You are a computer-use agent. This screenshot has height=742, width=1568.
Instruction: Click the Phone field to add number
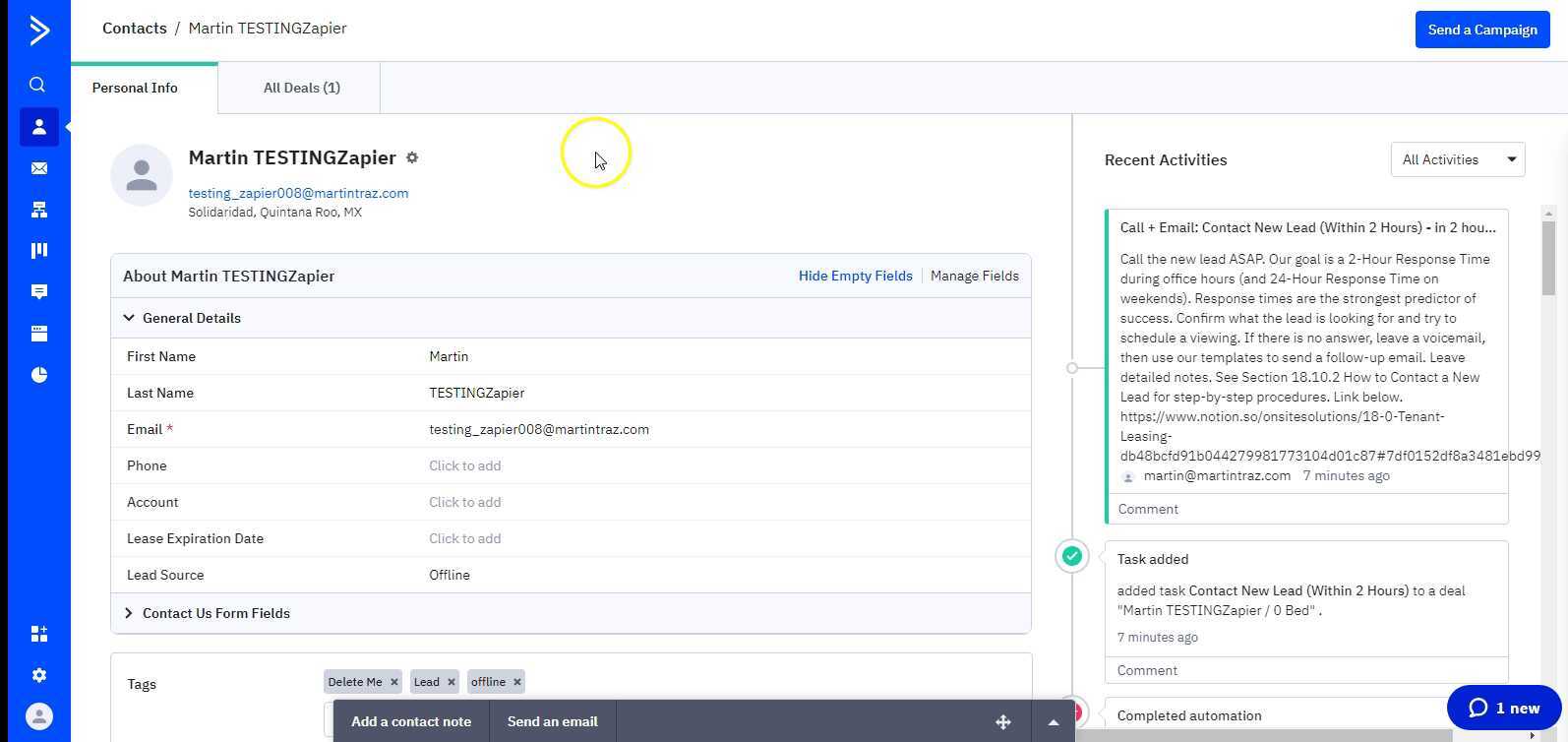pyautogui.click(x=464, y=465)
